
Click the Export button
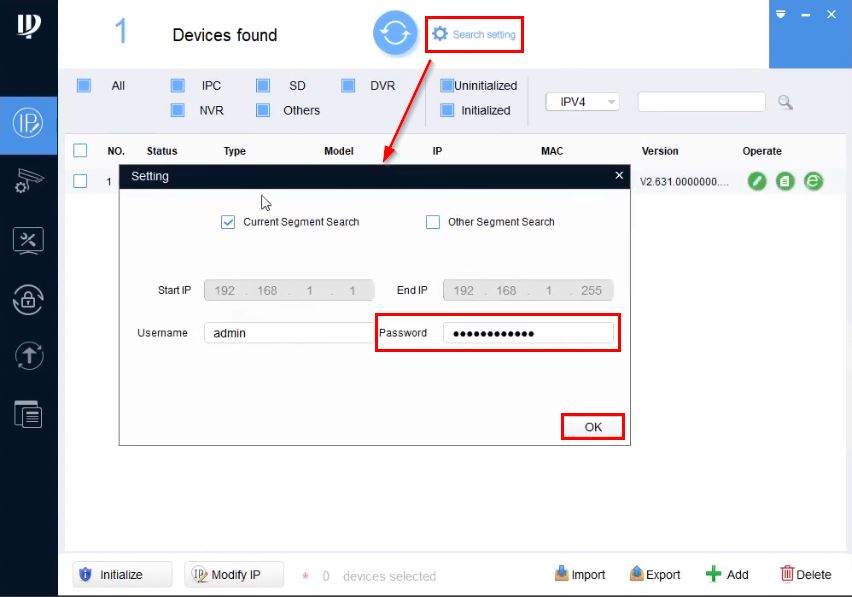(x=655, y=574)
